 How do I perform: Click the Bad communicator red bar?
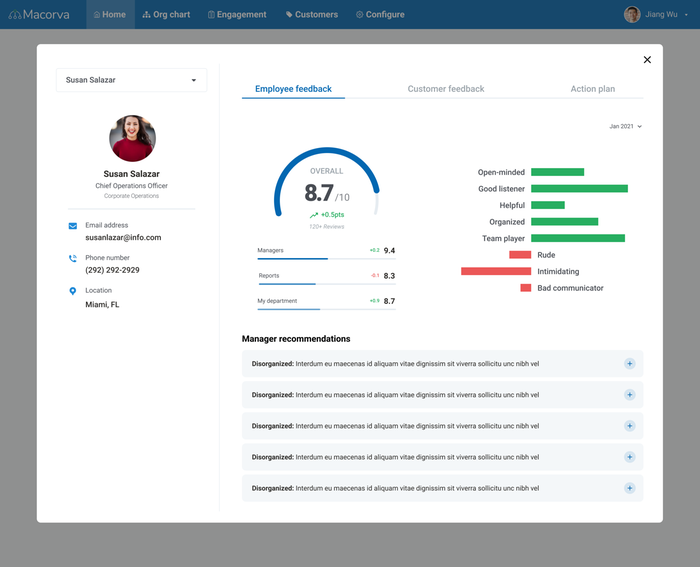[x=526, y=288]
